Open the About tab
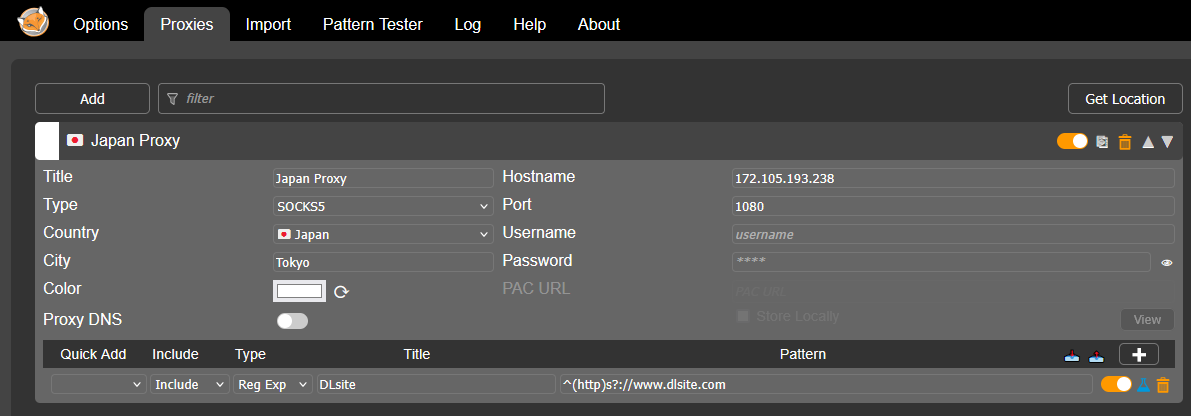Viewport: 1191px width, 416px height. click(599, 24)
